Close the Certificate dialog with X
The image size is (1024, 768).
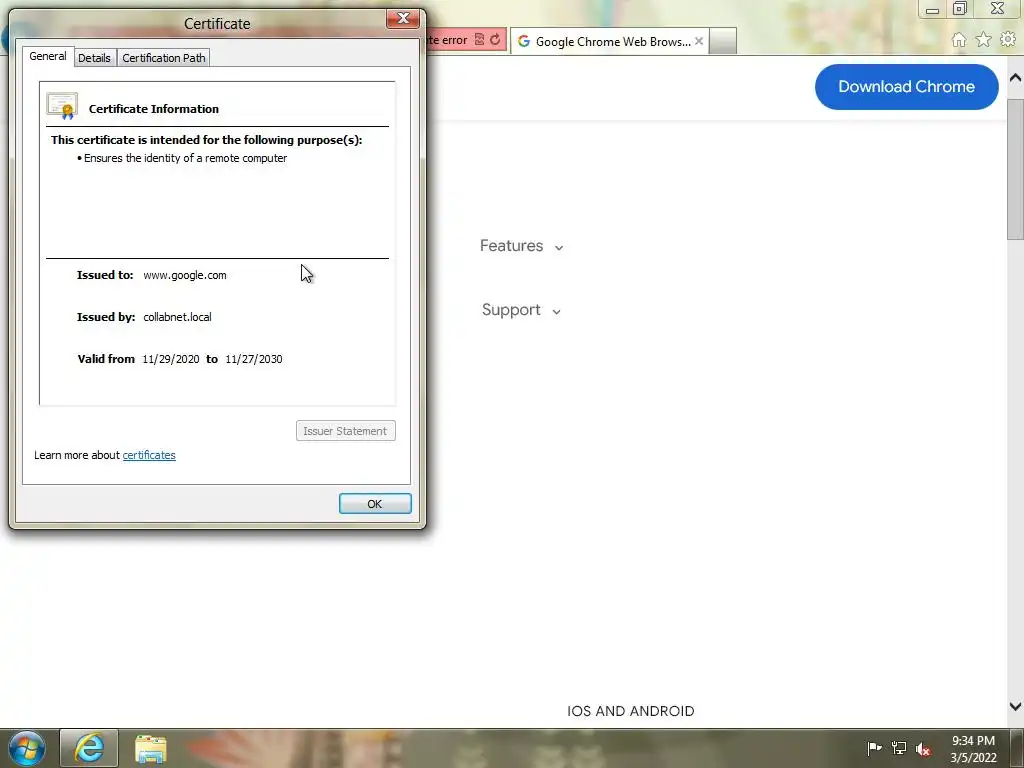pyautogui.click(x=403, y=19)
